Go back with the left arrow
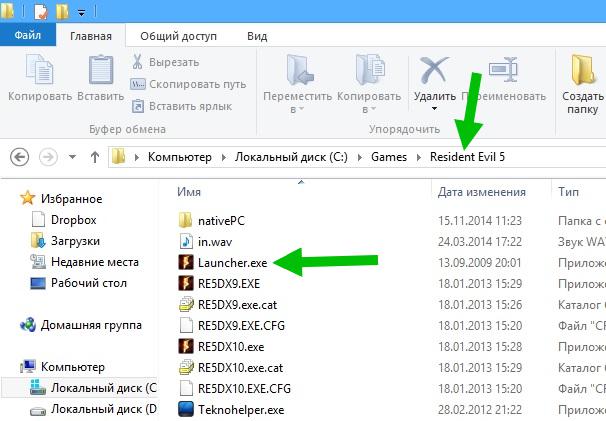The height and width of the screenshot is (421, 606). click(19, 157)
